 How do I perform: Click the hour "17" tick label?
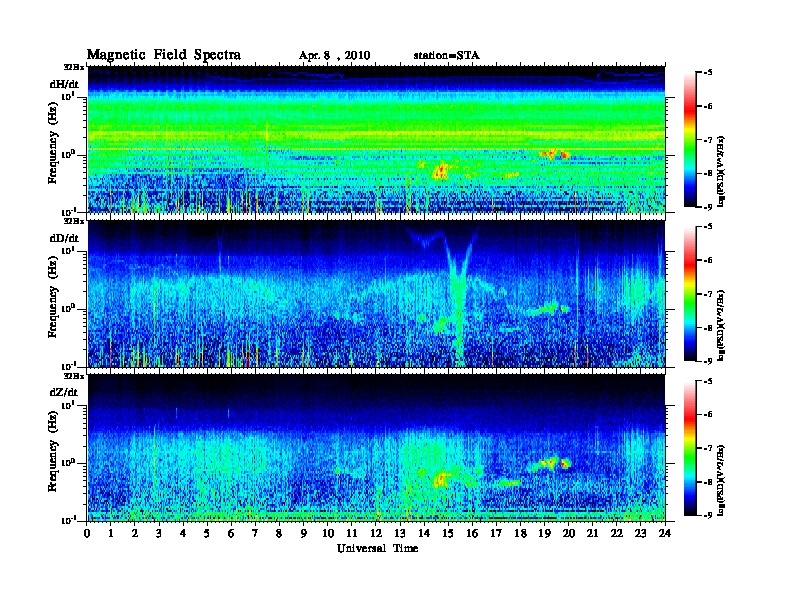497,534
